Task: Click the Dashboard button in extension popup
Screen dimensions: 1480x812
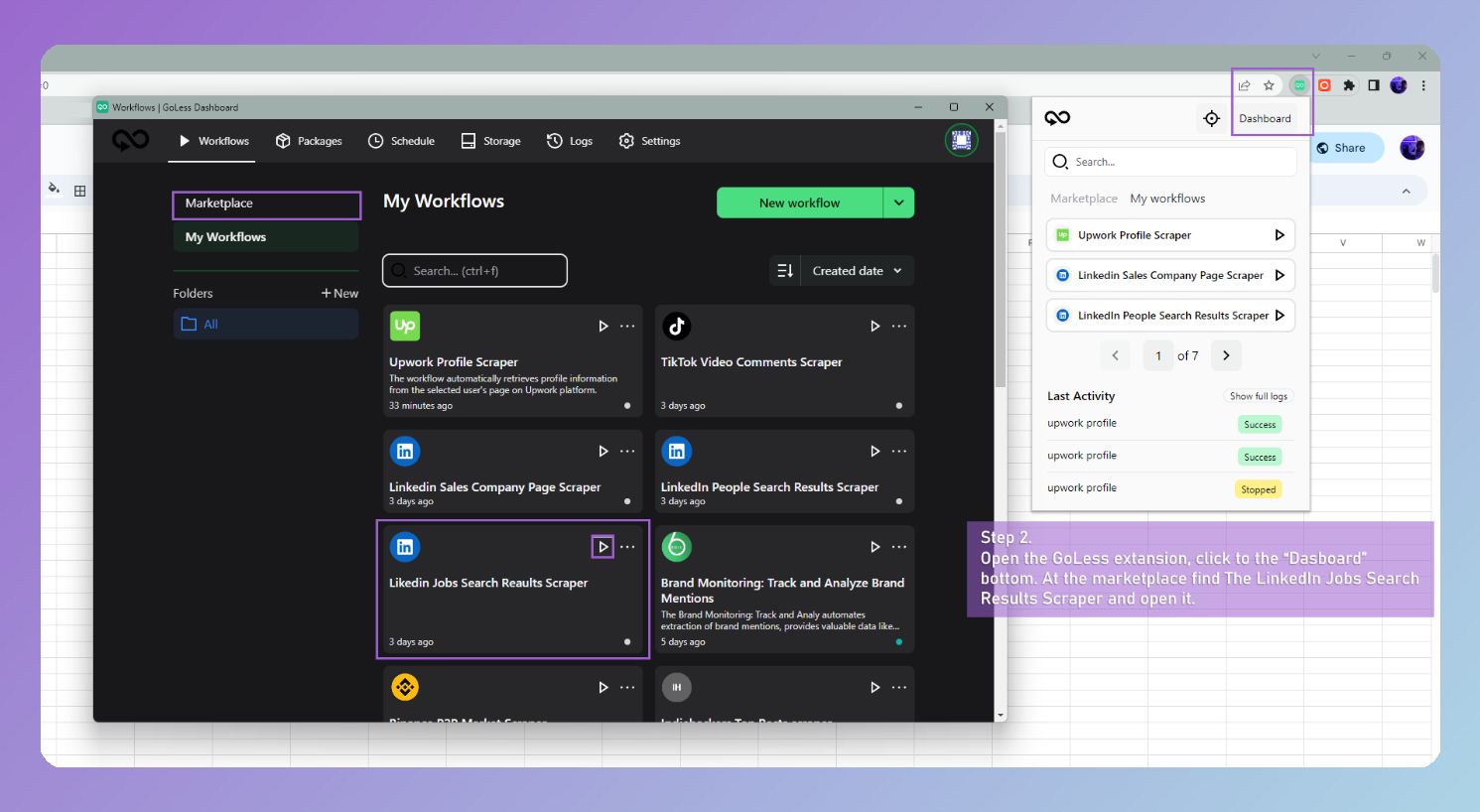Action: pos(1265,118)
